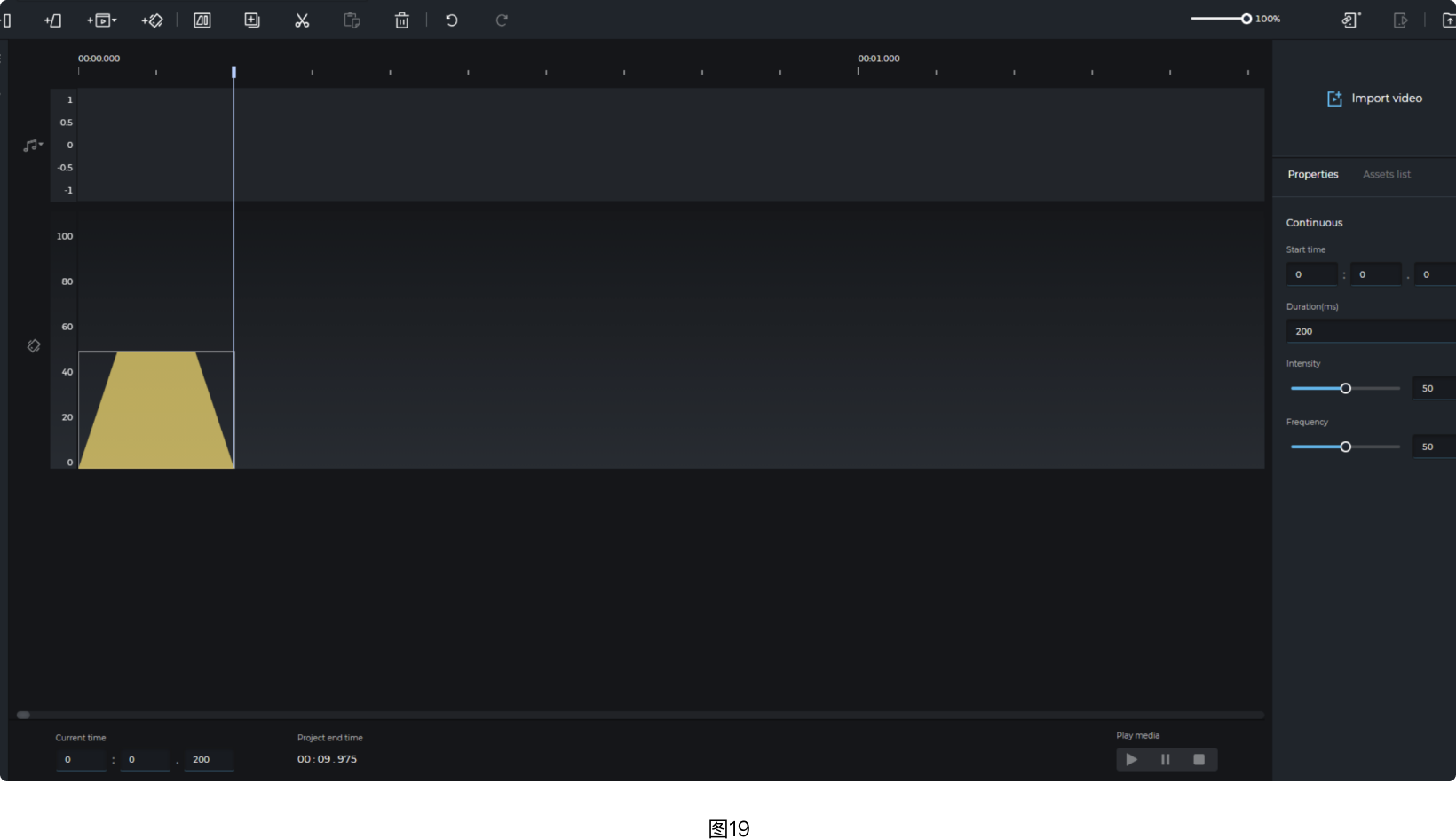The width and height of the screenshot is (1456, 839).
Task: Switch to the Assets list tab
Action: 1386,174
